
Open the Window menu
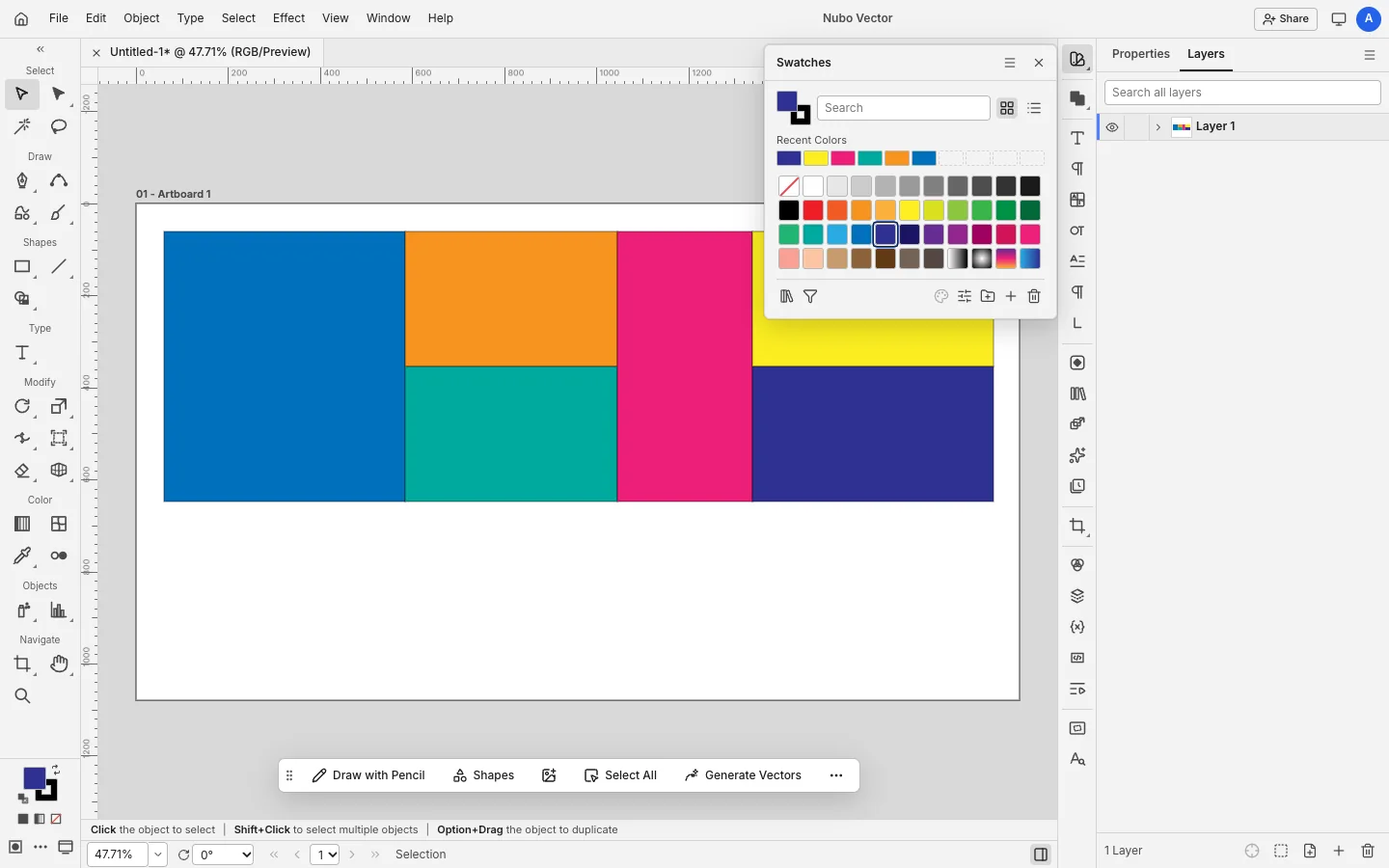(389, 18)
